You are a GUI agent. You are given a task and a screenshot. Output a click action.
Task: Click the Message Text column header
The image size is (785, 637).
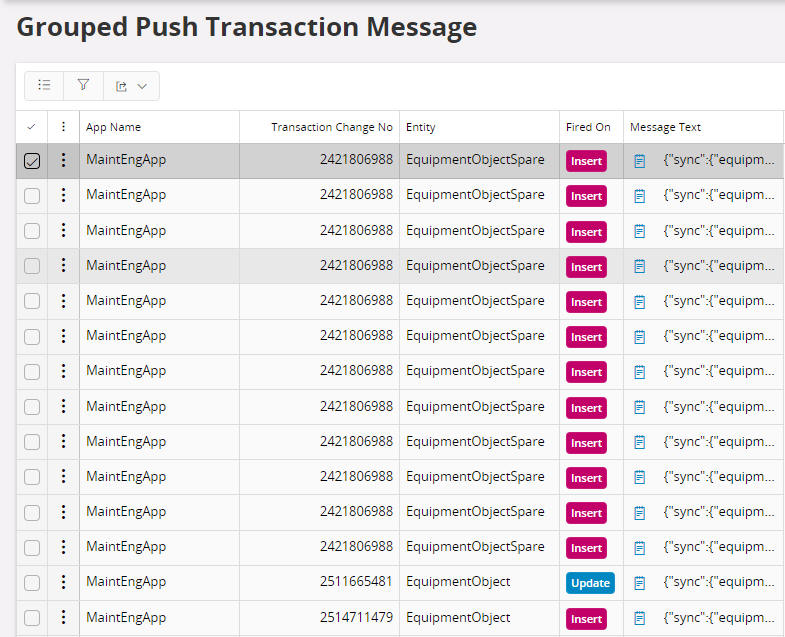click(x=665, y=127)
